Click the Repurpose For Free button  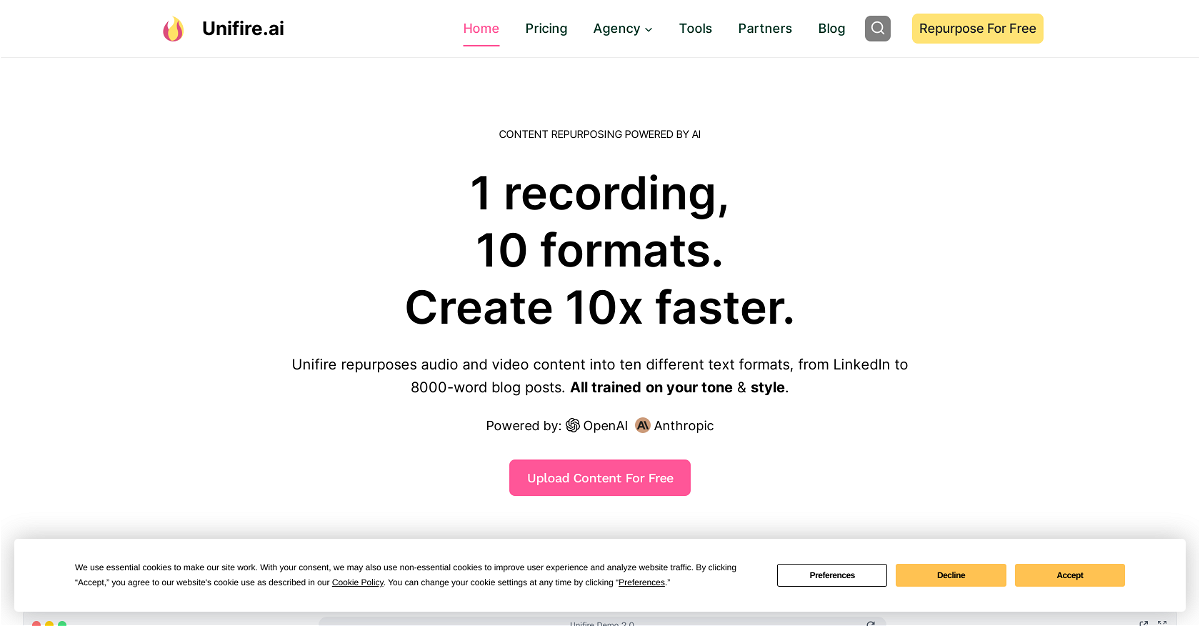pos(977,29)
